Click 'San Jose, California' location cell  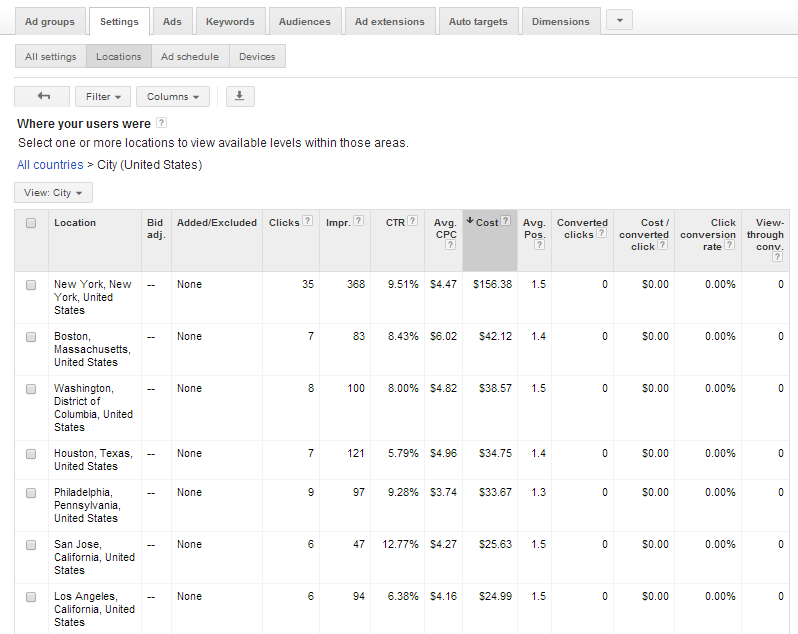(94, 557)
